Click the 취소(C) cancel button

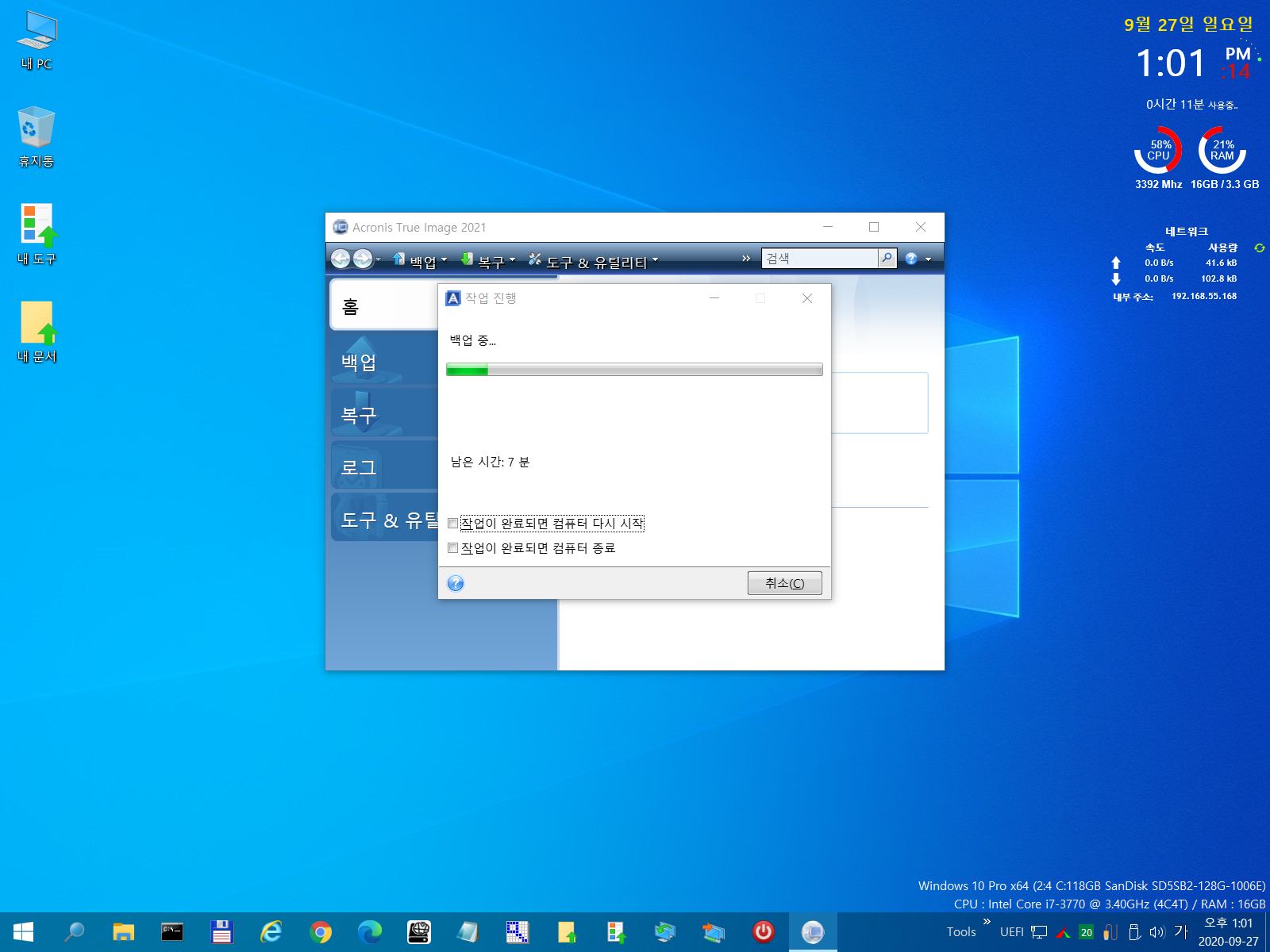[x=784, y=583]
